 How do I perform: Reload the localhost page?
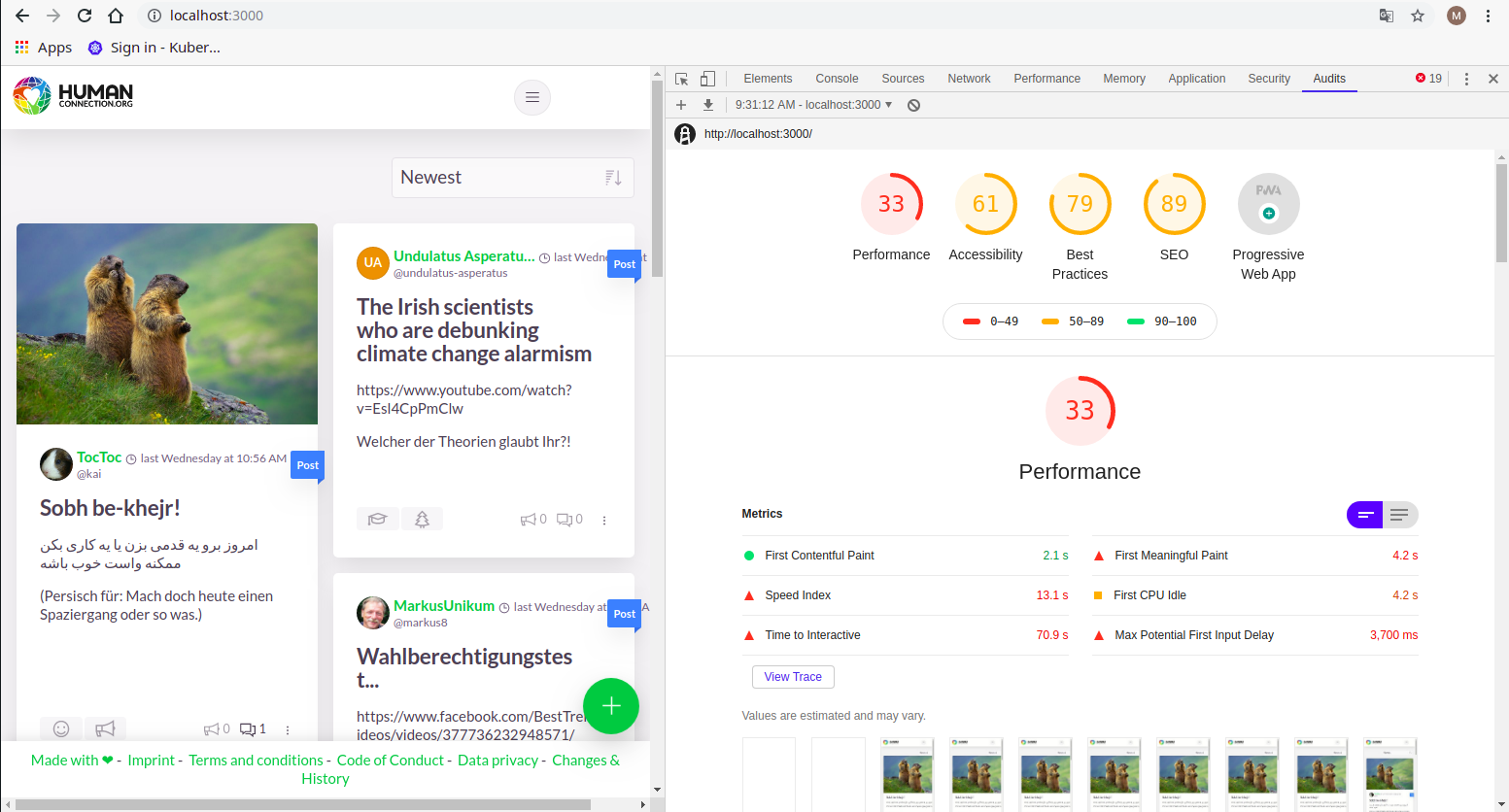[85, 16]
